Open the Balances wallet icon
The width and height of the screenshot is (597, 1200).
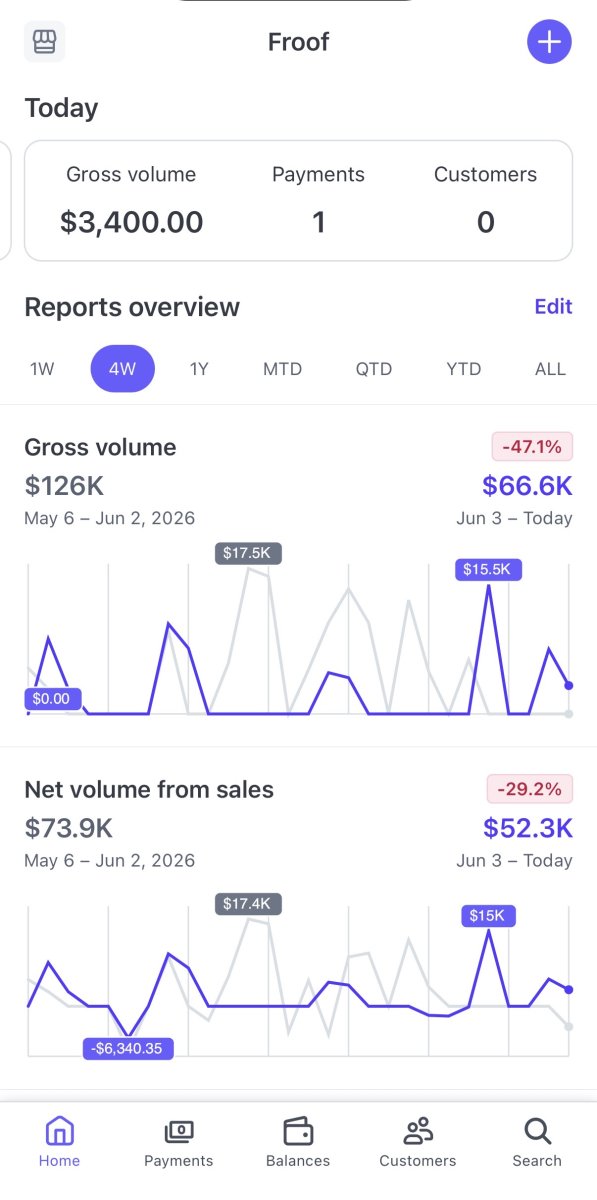pyautogui.click(x=298, y=1131)
